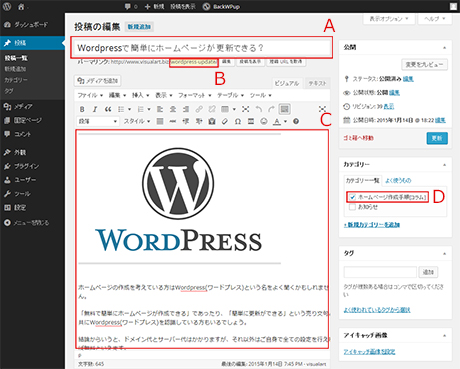460x369 pixels.
Task: Open keyboard shortcuts help icon
Action: pyautogui.click(x=296, y=121)
